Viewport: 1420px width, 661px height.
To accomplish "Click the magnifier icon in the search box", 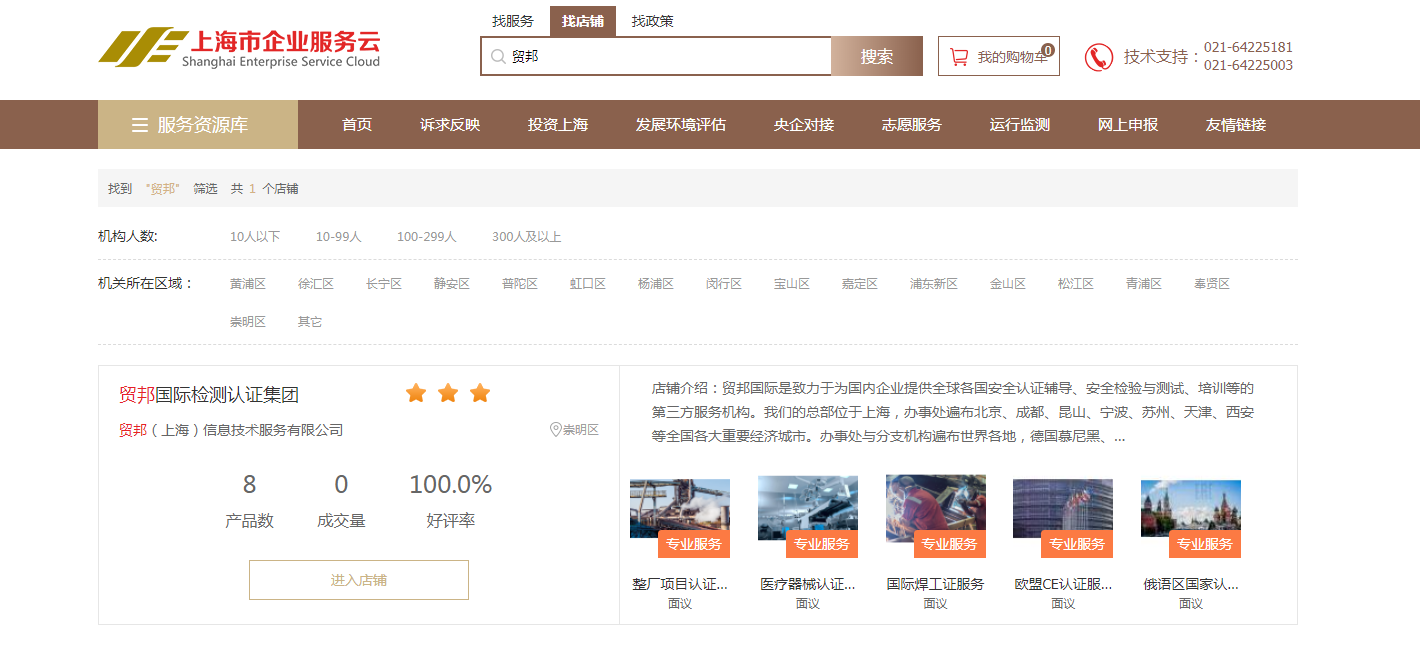I will point(497,57).
